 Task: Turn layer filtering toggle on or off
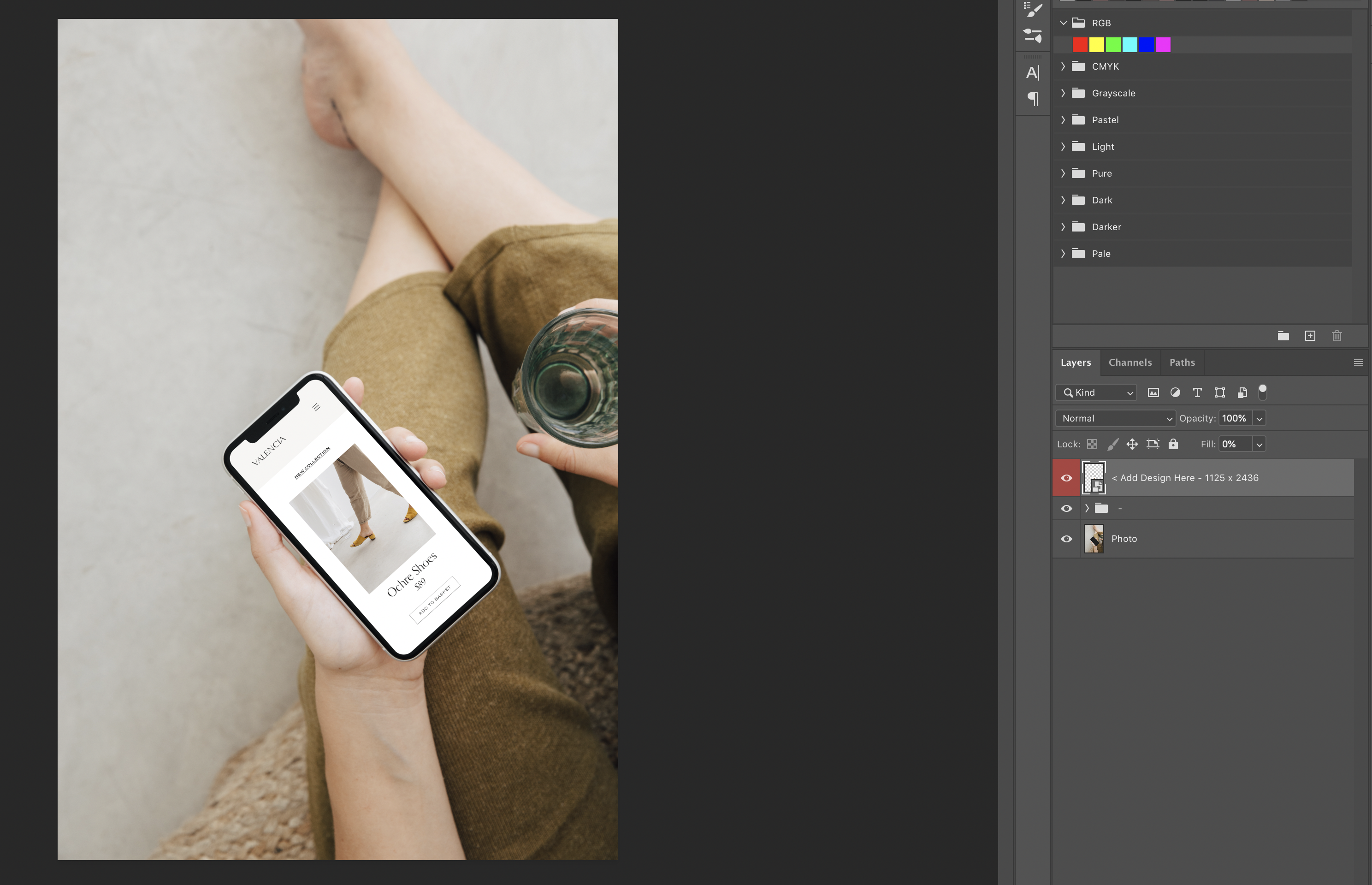[x=1262, y=392]
